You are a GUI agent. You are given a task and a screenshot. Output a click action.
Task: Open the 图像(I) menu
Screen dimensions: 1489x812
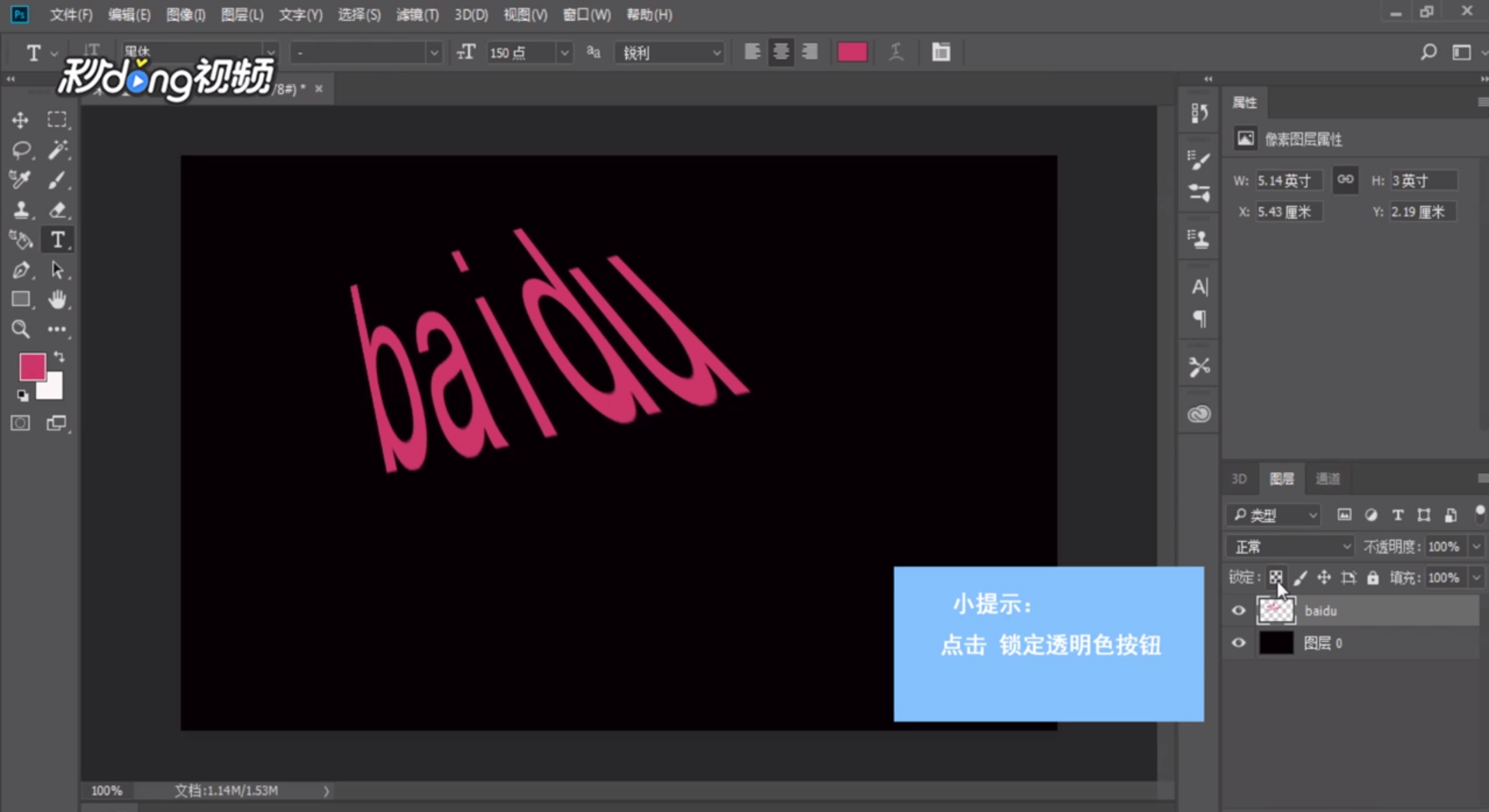pyautogui.click(x=185, y=15)
